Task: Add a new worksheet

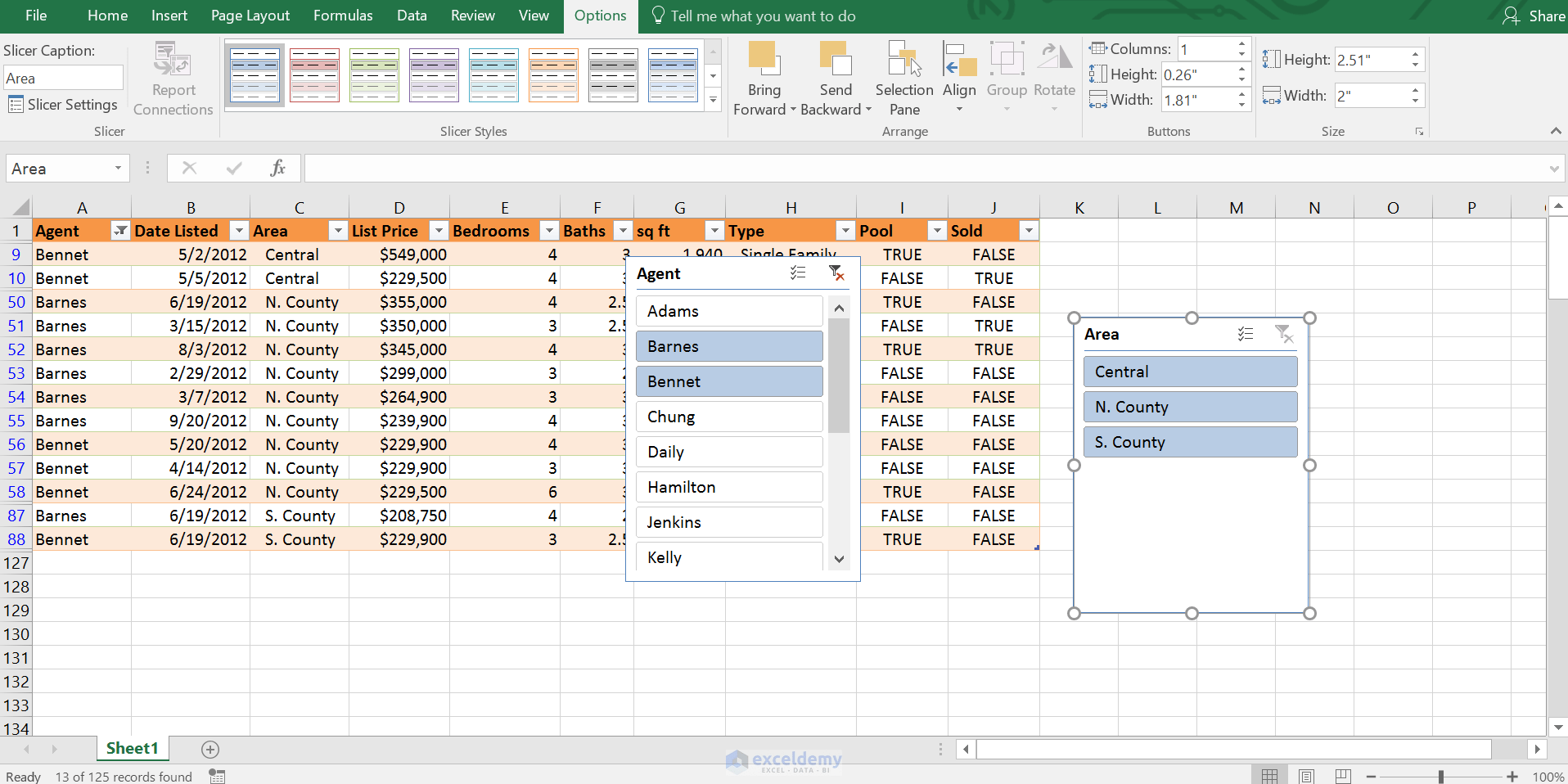Action: tap(210, 749)
